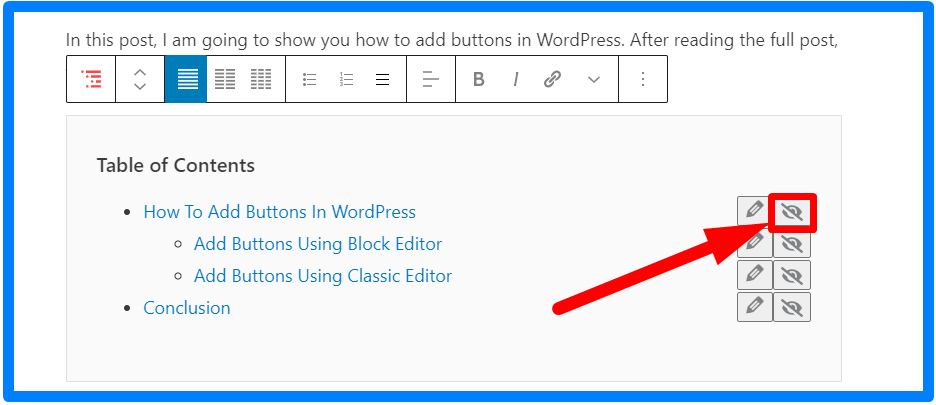
Task: Select the three column layout
Action: point(261,79)
